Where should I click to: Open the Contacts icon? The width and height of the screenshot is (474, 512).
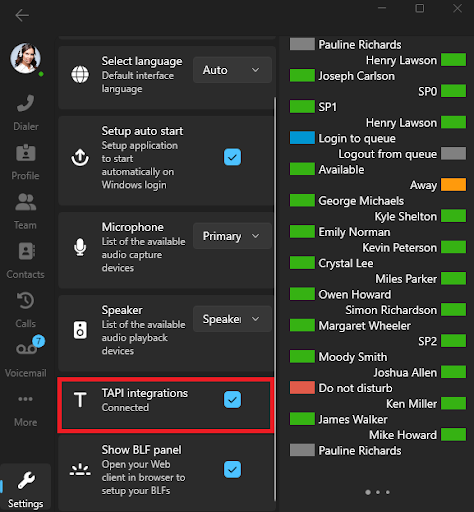[26, 251]
